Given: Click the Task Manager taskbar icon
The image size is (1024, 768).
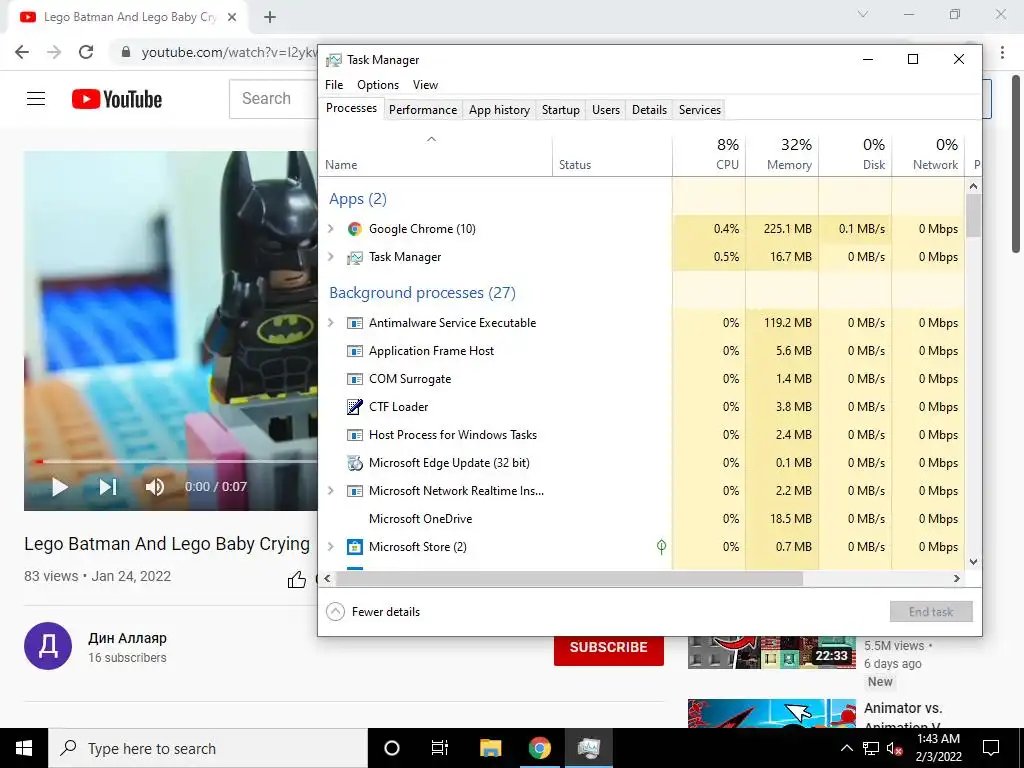Looking at the screenshot, I should tap(588, 748).
